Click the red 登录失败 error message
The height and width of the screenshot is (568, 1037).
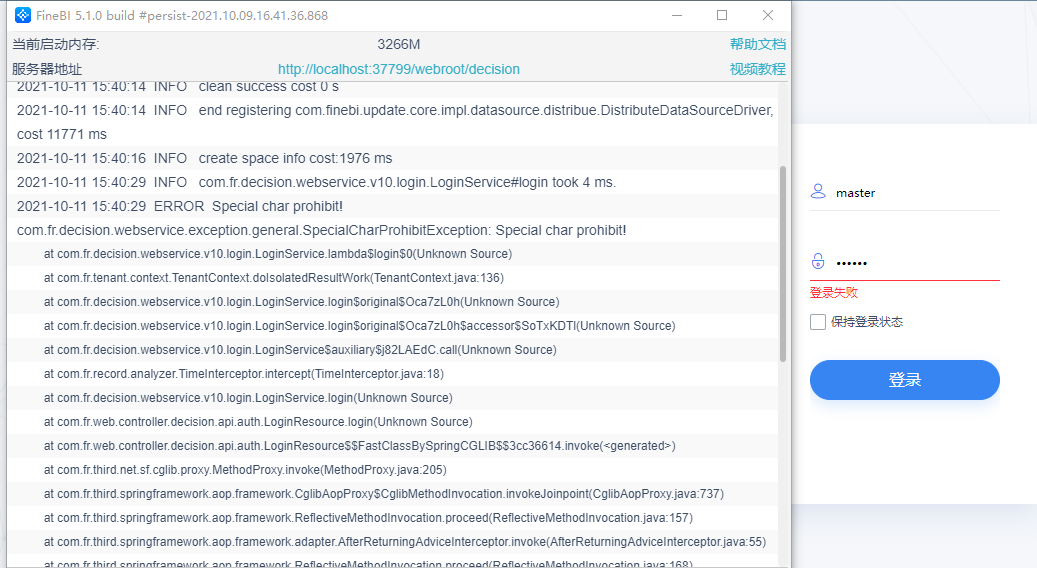(x=833, y=292)
